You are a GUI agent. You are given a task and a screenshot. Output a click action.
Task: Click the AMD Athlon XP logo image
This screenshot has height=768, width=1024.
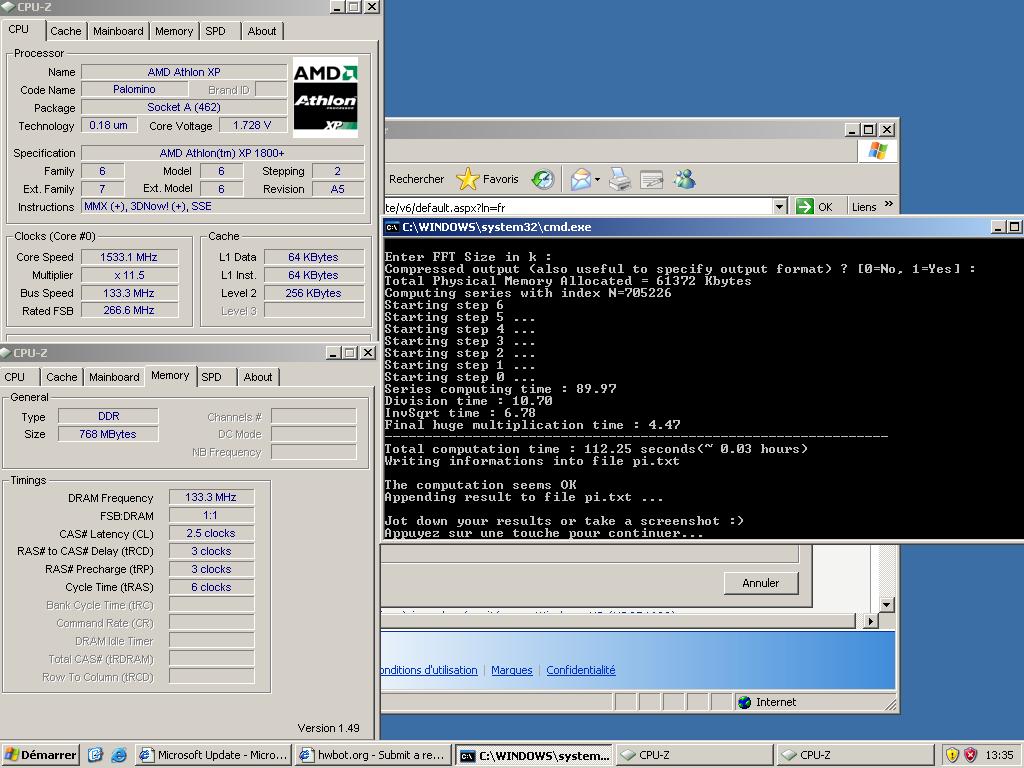coord(325,98)
